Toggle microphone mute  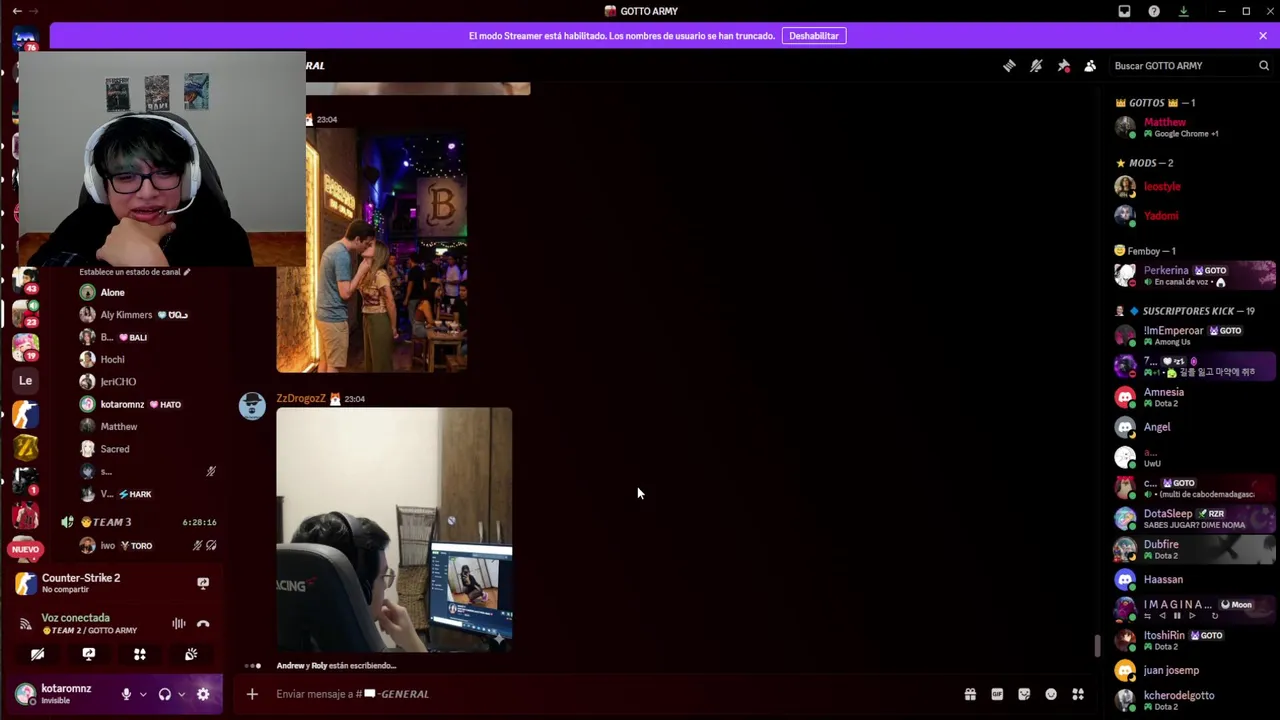126,694
